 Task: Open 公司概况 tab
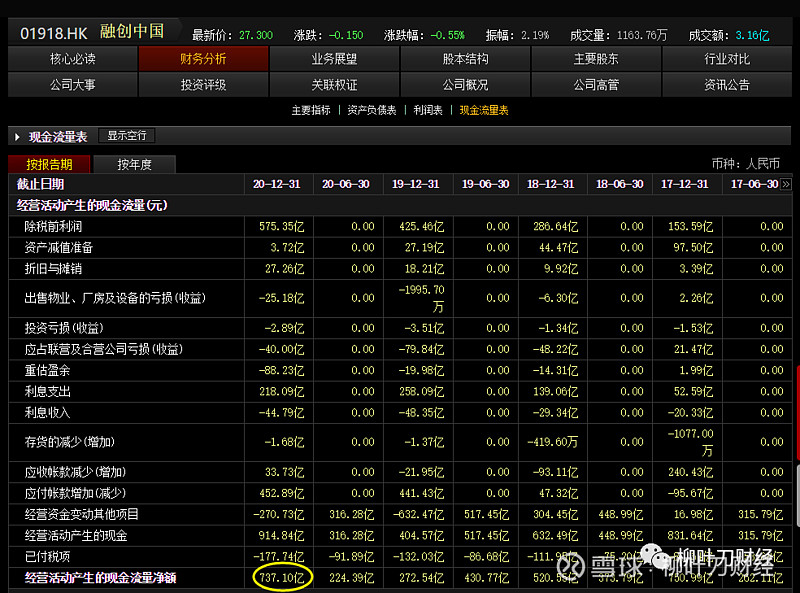point(465,85)
